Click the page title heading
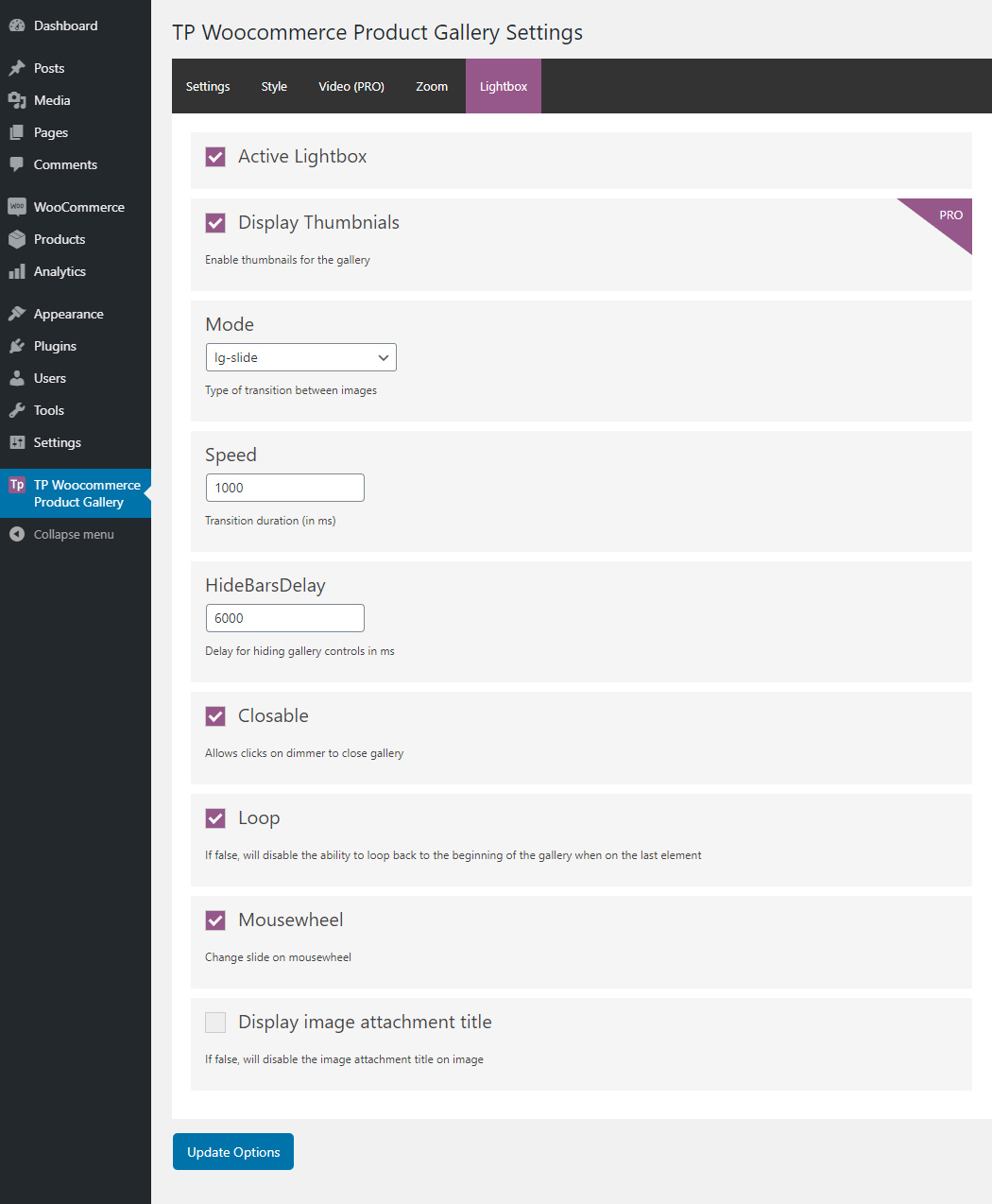This screenshot has height=1204, width=992. point(377,32)
